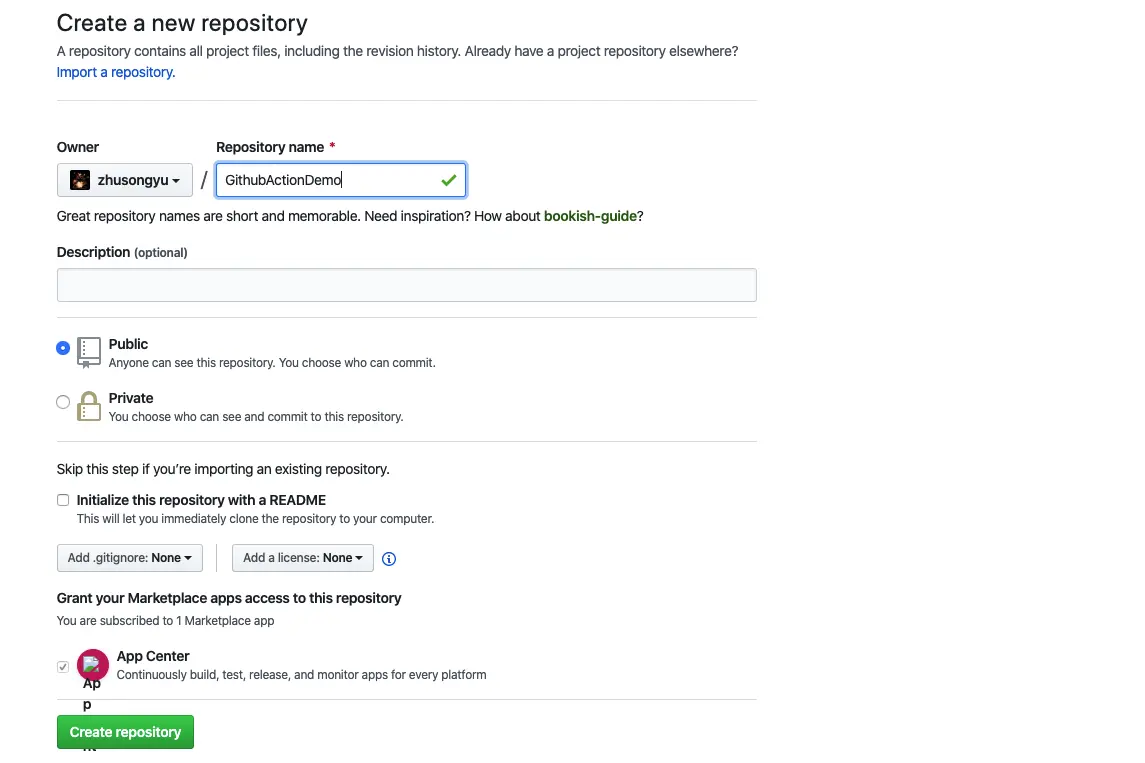The height and width of the screenshot is (763, 1145).
Task: Click 'You are subscribed to 1 Marketplace app' text
Action: [x=165, y=621]
